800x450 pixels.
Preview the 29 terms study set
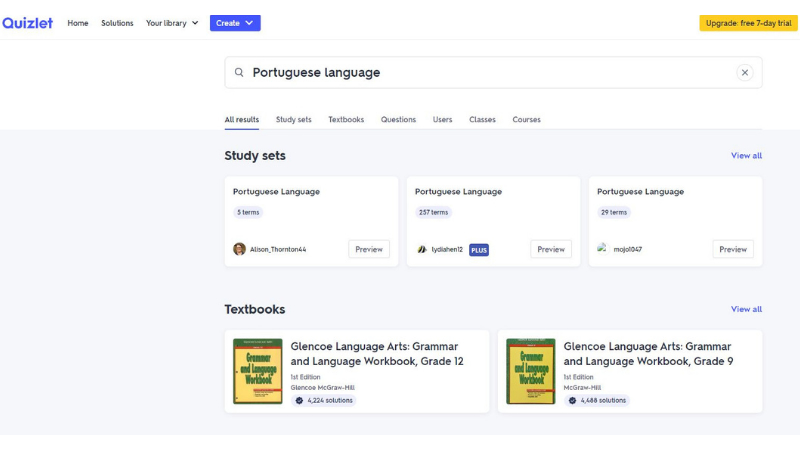click(733, 249)
